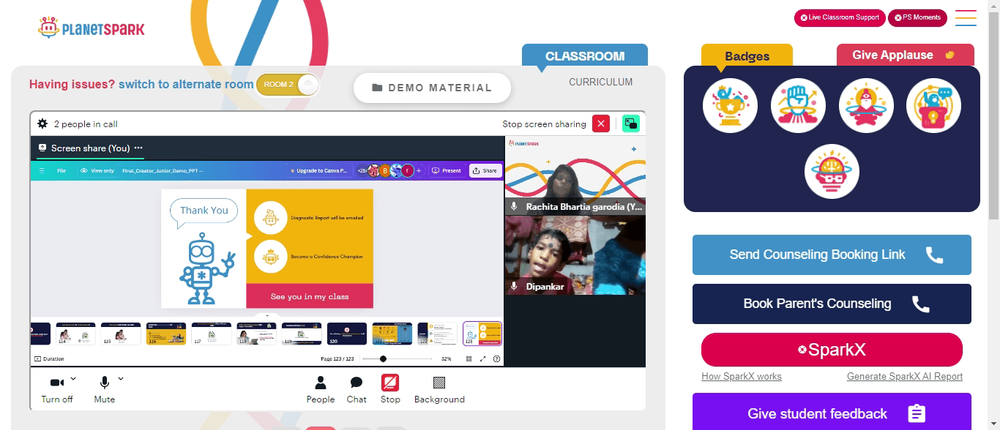Screen dimensions: 1000x430
Task: Award the meditating figure badge
Action: [866, 106]
